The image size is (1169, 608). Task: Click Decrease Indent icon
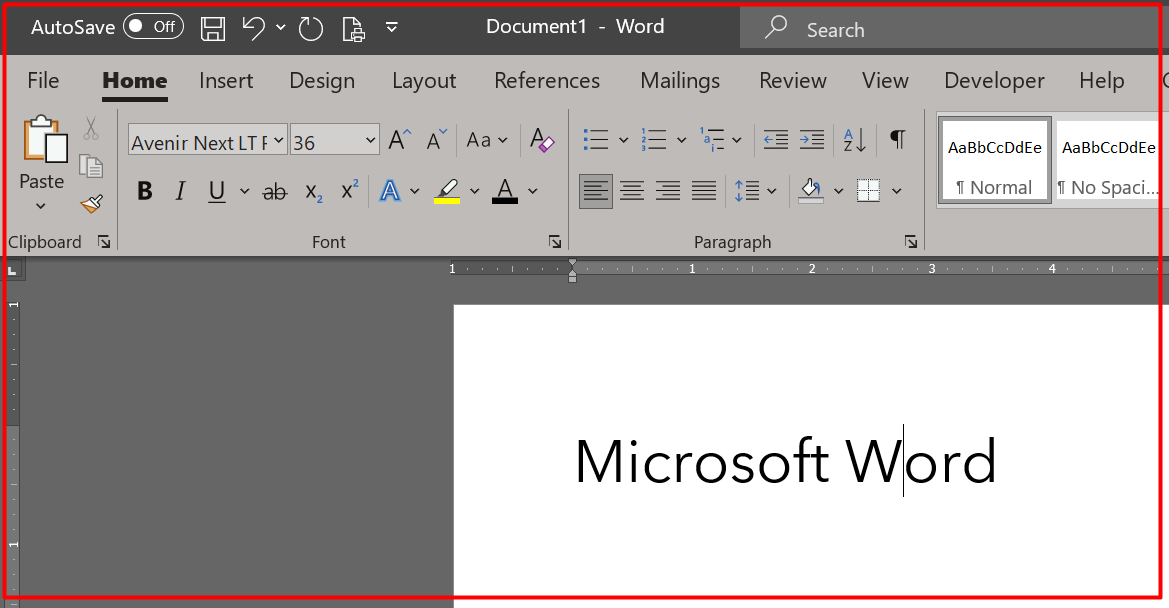[775, 139]
